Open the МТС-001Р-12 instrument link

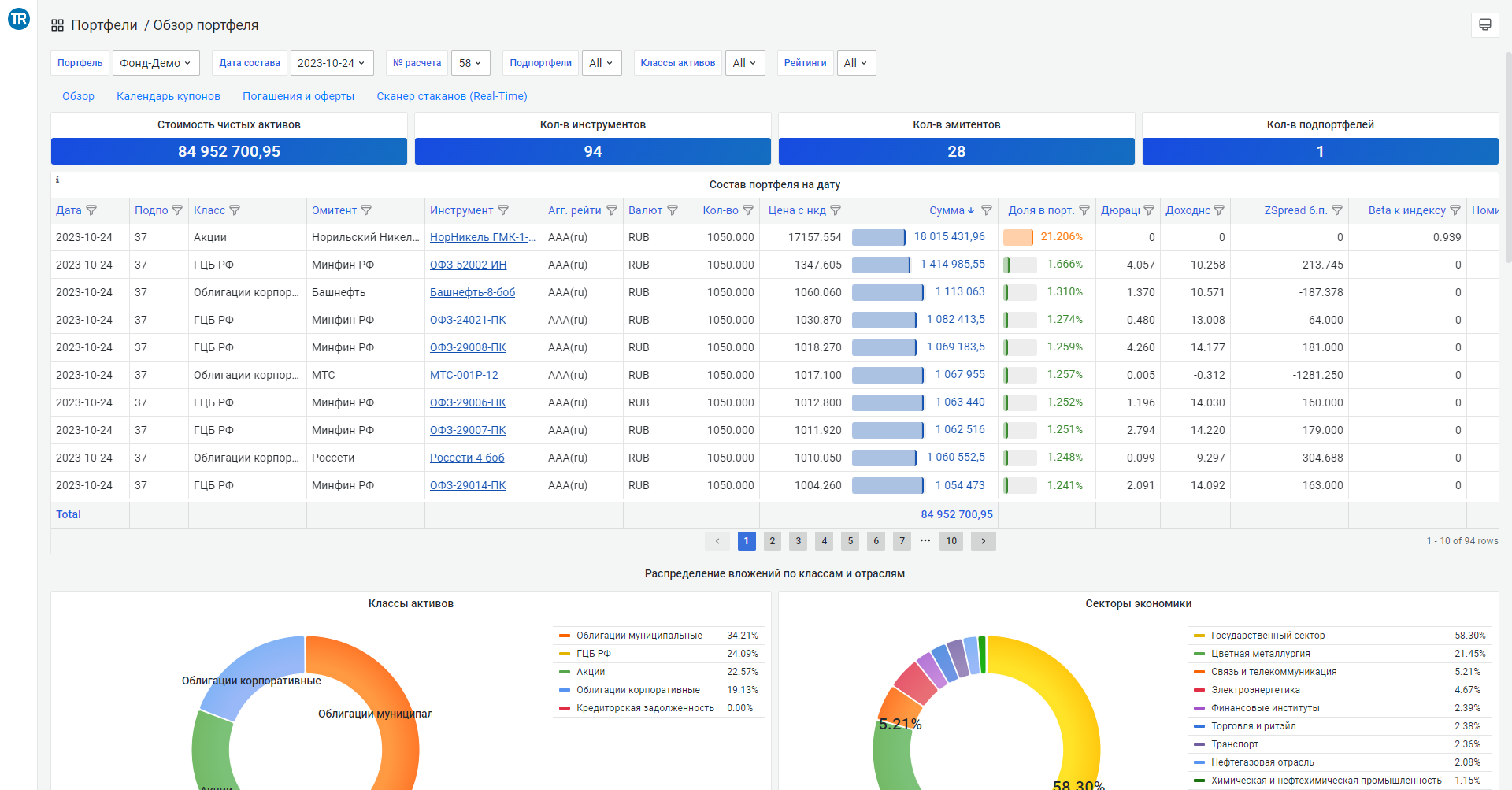(x=464, y=375)
